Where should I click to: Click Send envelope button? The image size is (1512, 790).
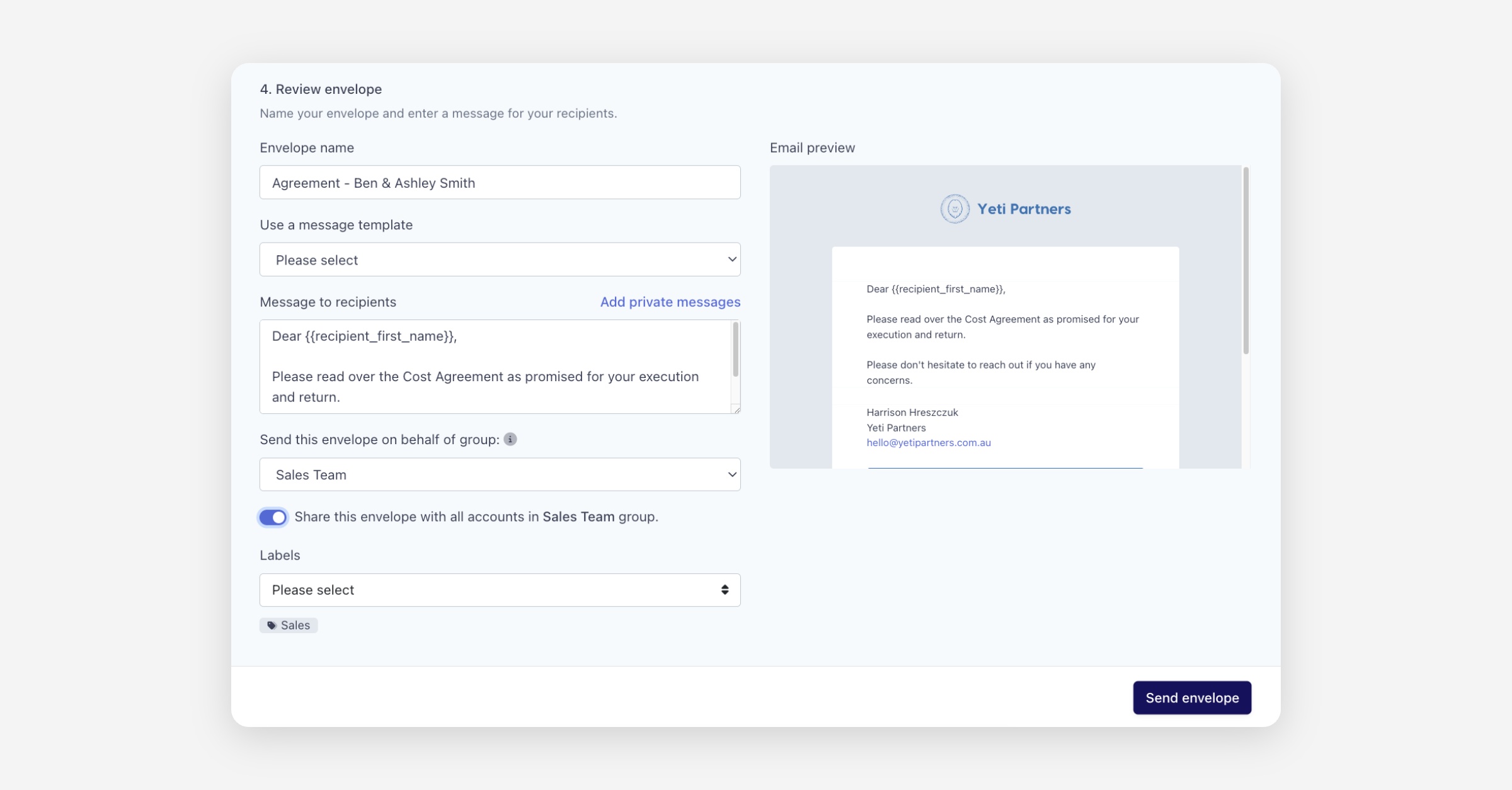[x=1191, y=697]
